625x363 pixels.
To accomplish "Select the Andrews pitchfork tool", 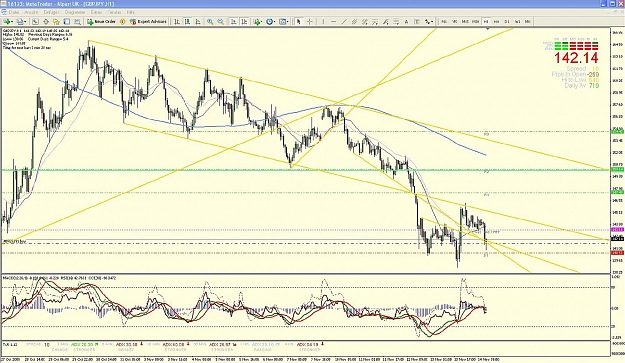I will click(x=385, y=22).
